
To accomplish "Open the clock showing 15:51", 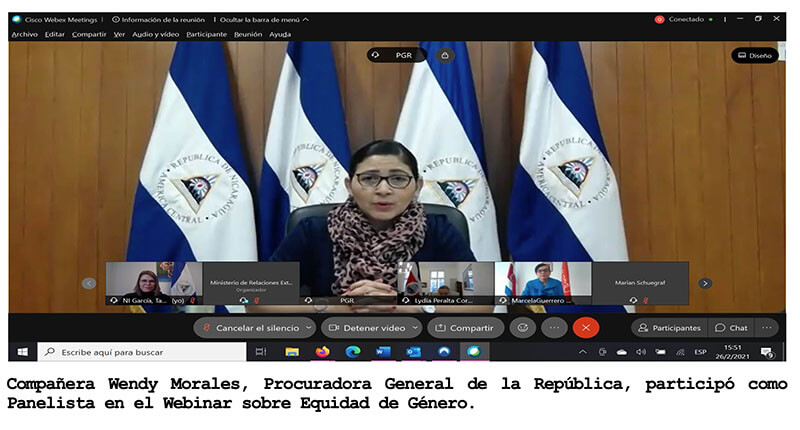I will [x=733, y=352].
